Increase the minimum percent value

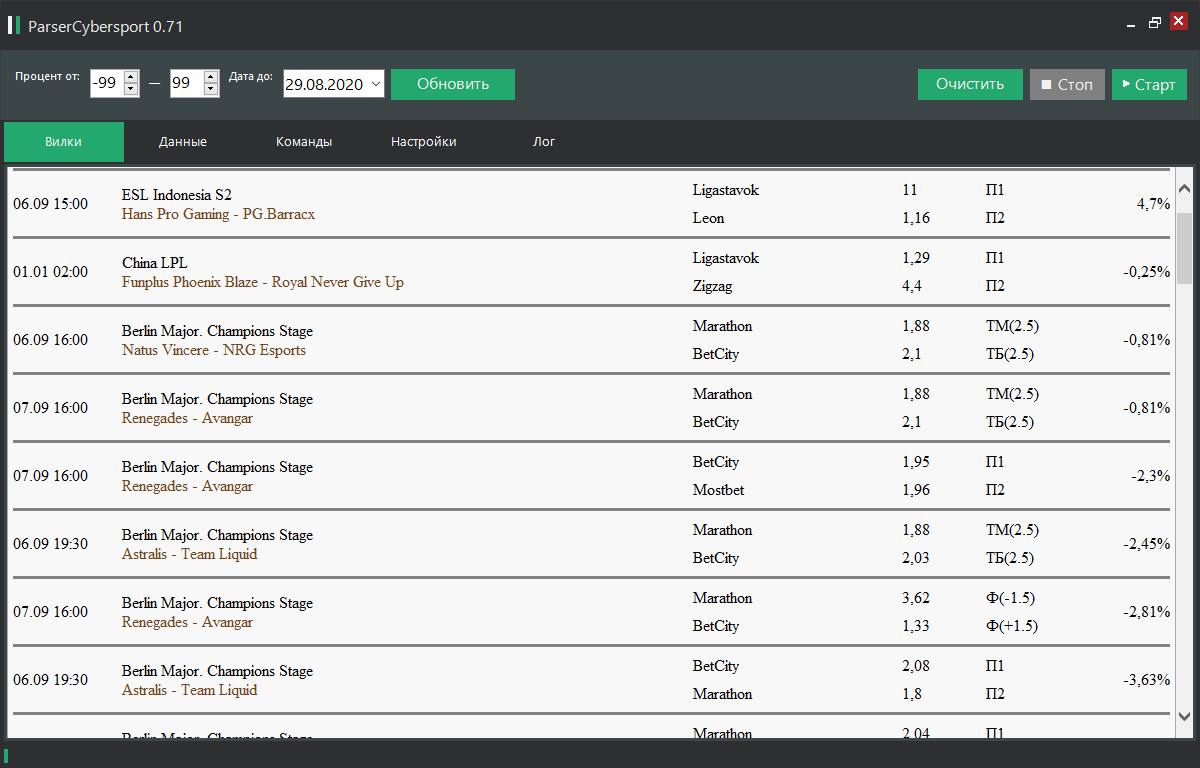[130, 78]
